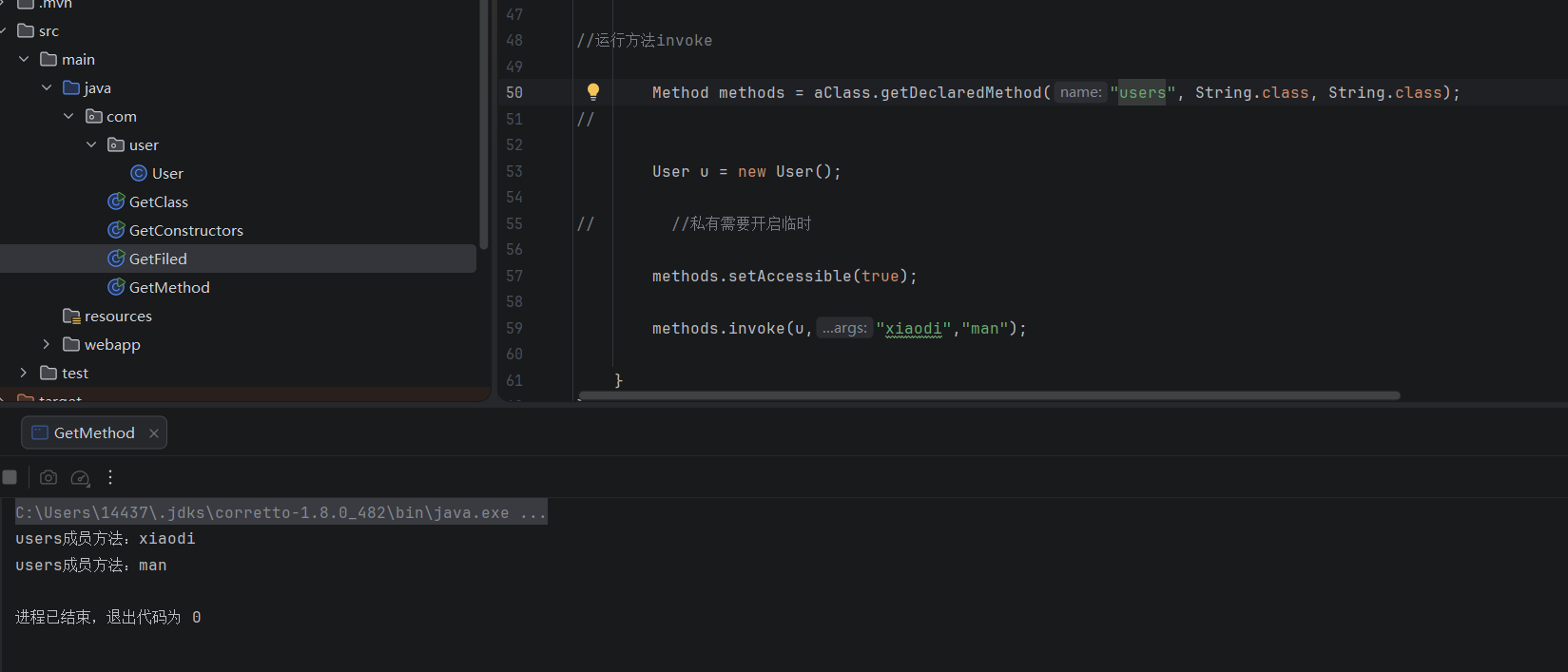Click the //私有需要开启临时 comment on line 55

(742, 223)
